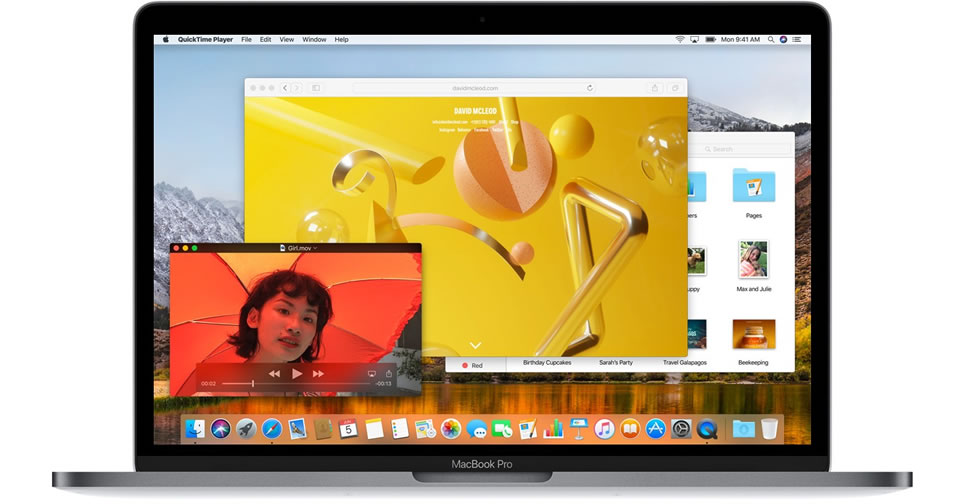Expand the Girl.mov title dropdown arrow
This screenshot has height=504, width=968.
[316, 248]
